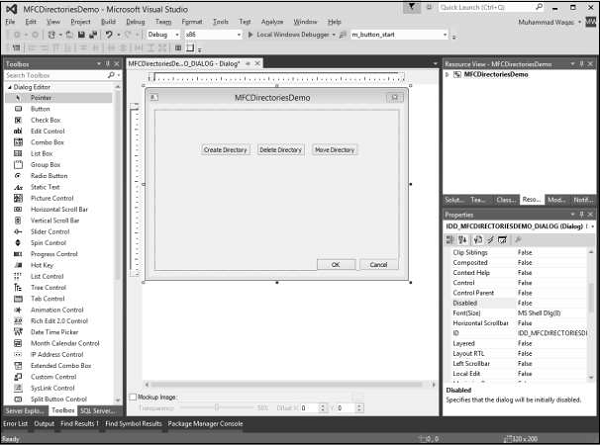Choose the Progress Control tool
The width and height of the screenshot is (600, 445).
pyautogui.click(x=55, y=254)
